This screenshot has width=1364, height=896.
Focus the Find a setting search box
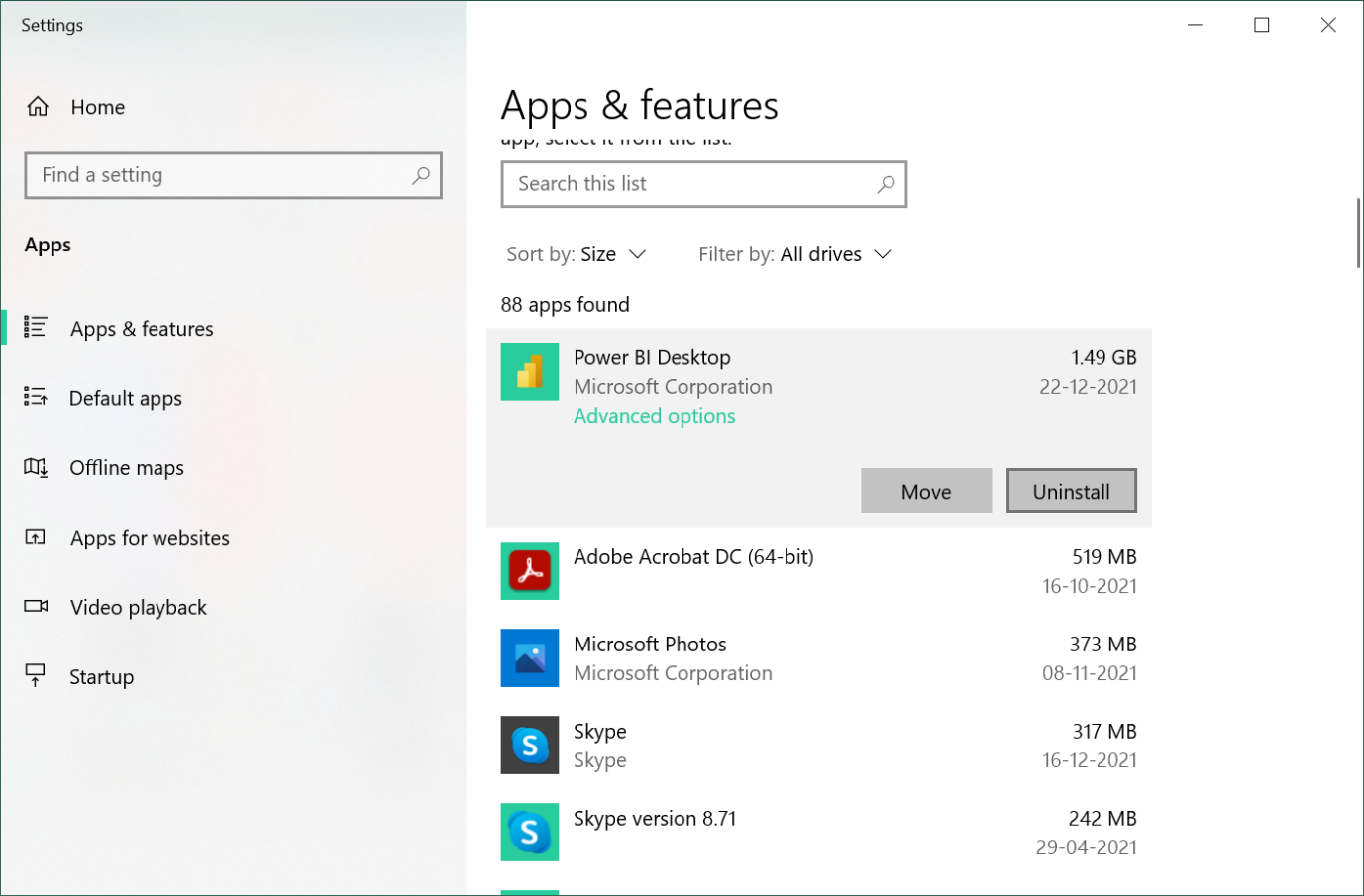234,175
